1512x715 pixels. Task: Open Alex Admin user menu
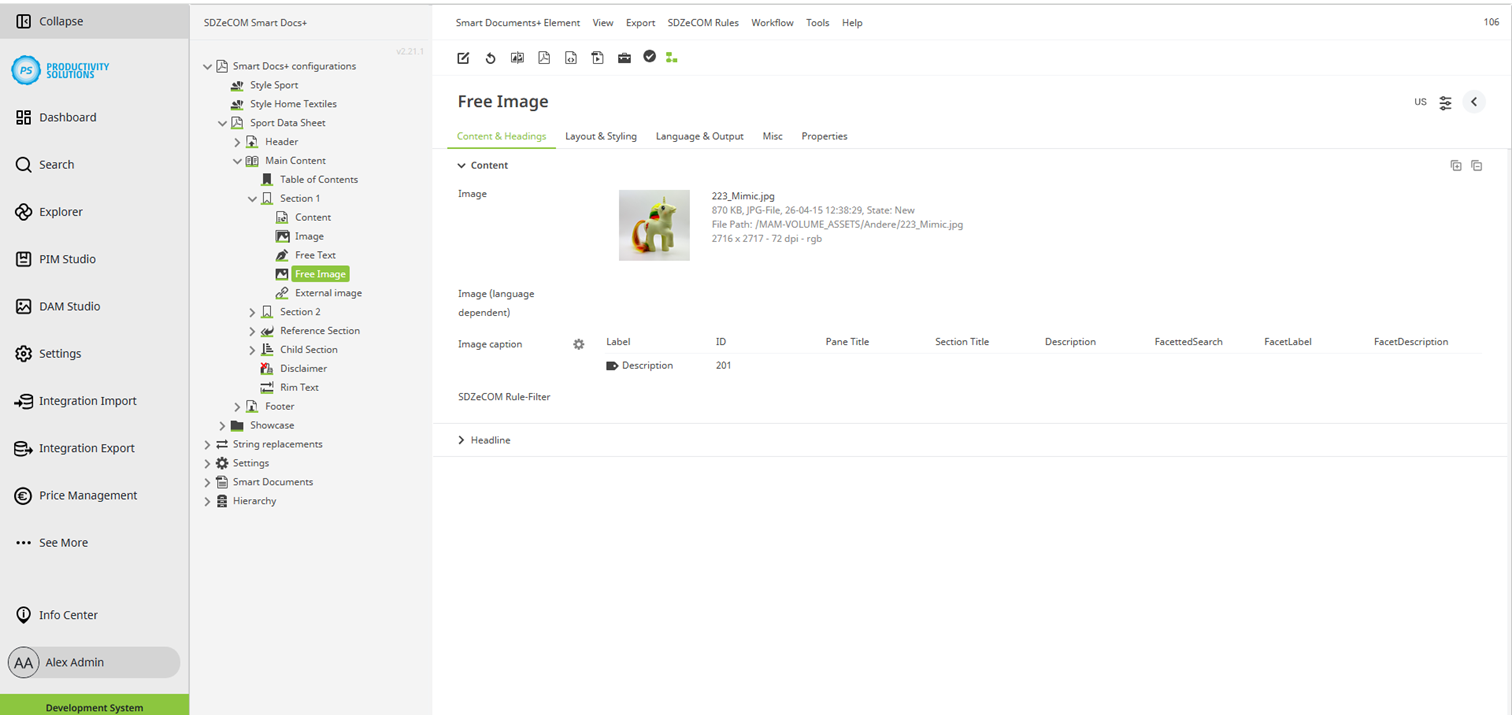pos(94,662)
